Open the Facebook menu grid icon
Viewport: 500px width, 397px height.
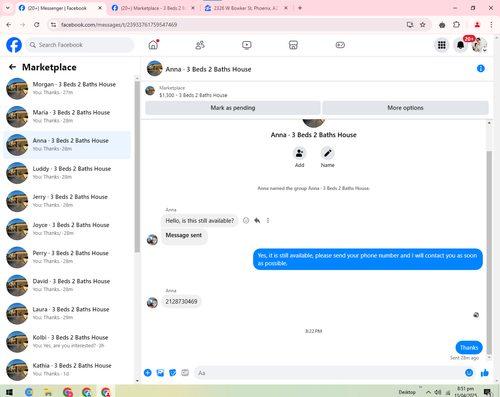pos(442,45)
